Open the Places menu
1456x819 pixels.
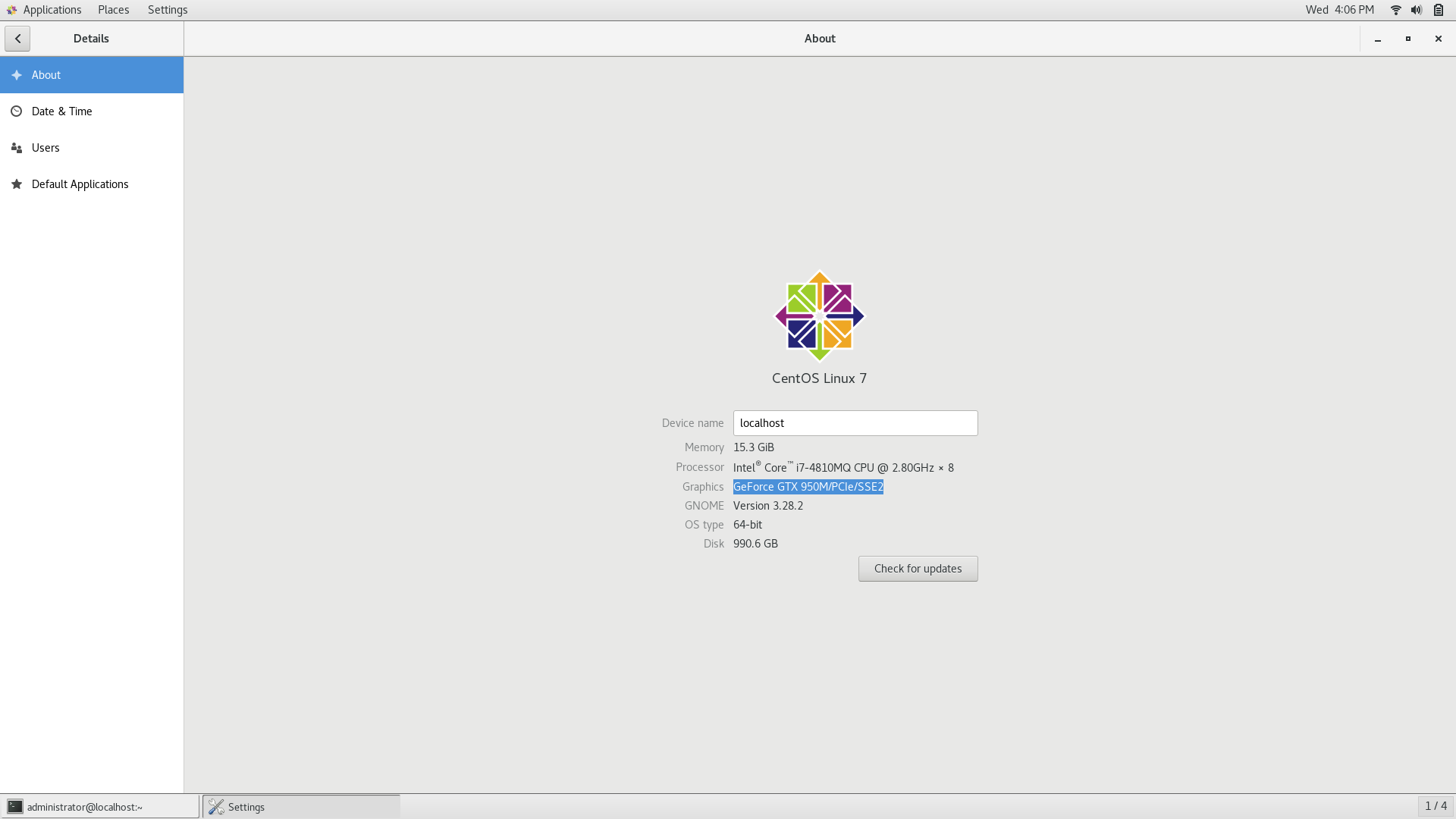pyautogui.click(x=114, y=10)
